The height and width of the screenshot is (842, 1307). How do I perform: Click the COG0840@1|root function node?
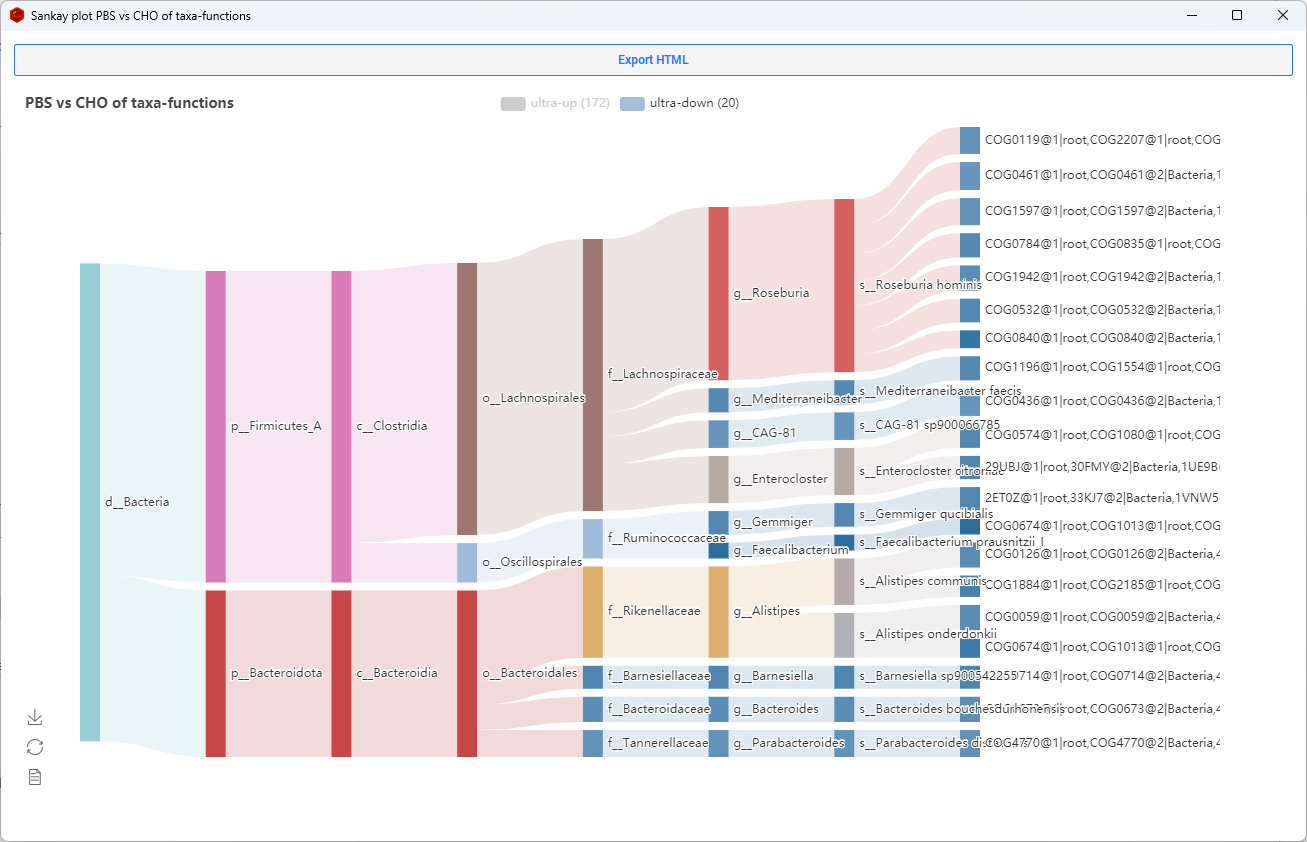tap(970, 339)
